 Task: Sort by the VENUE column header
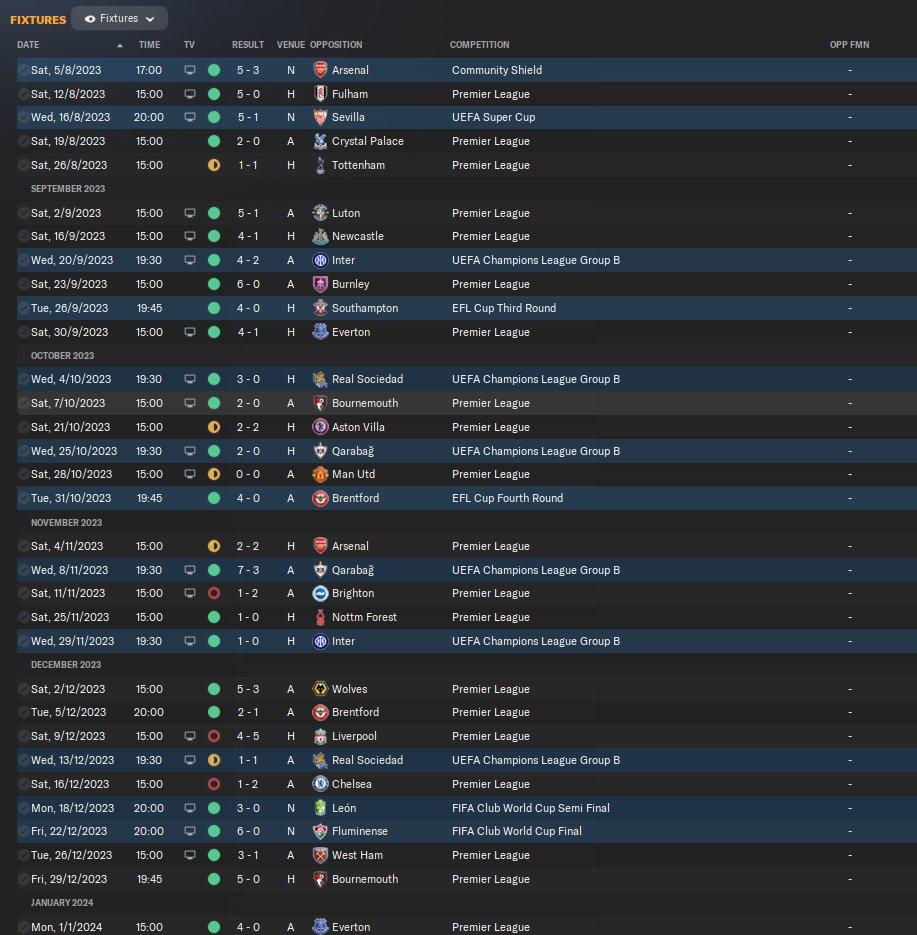291,45
